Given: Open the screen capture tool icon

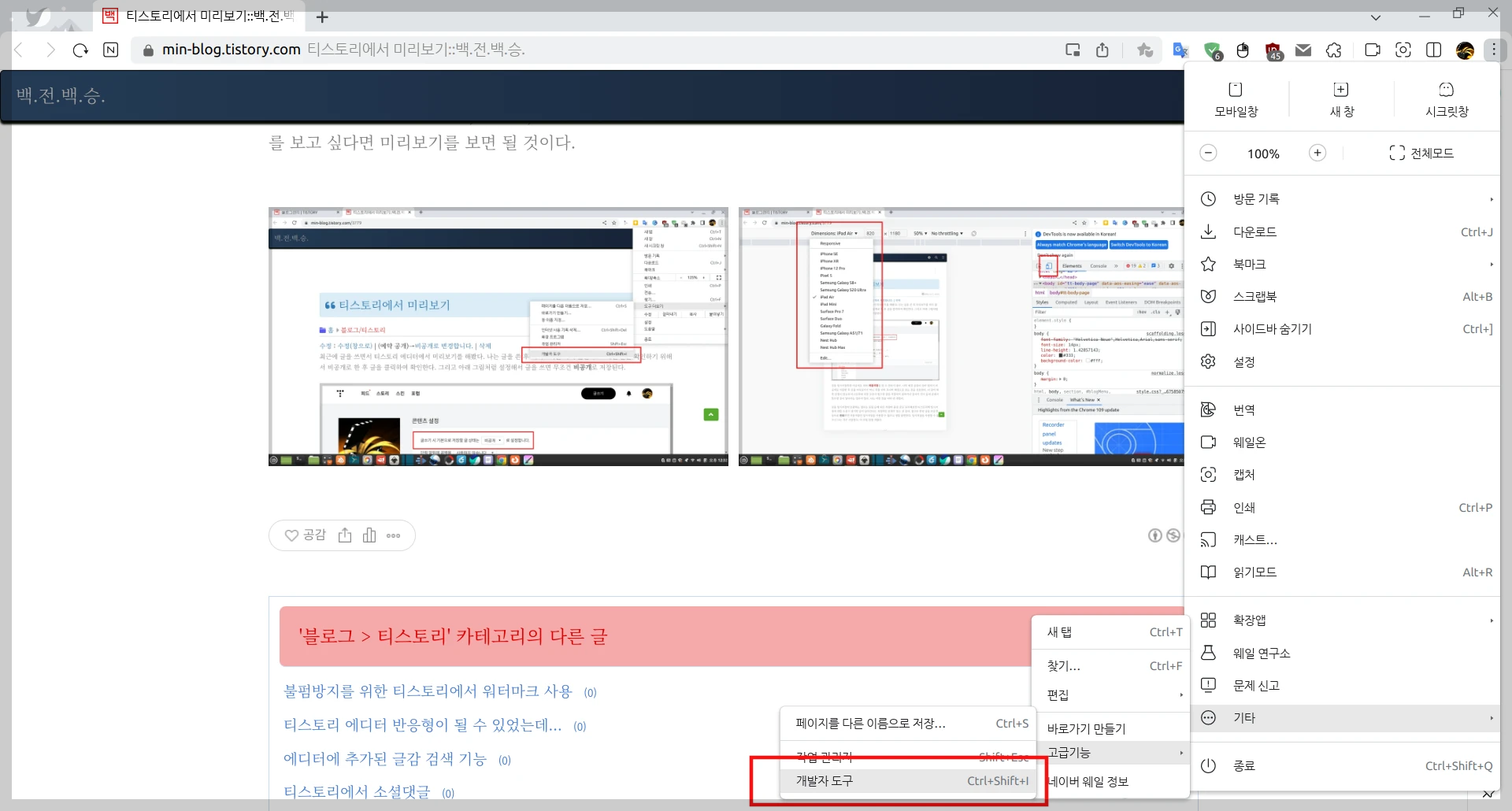Looking at the screenshot, I should 1404,50.
